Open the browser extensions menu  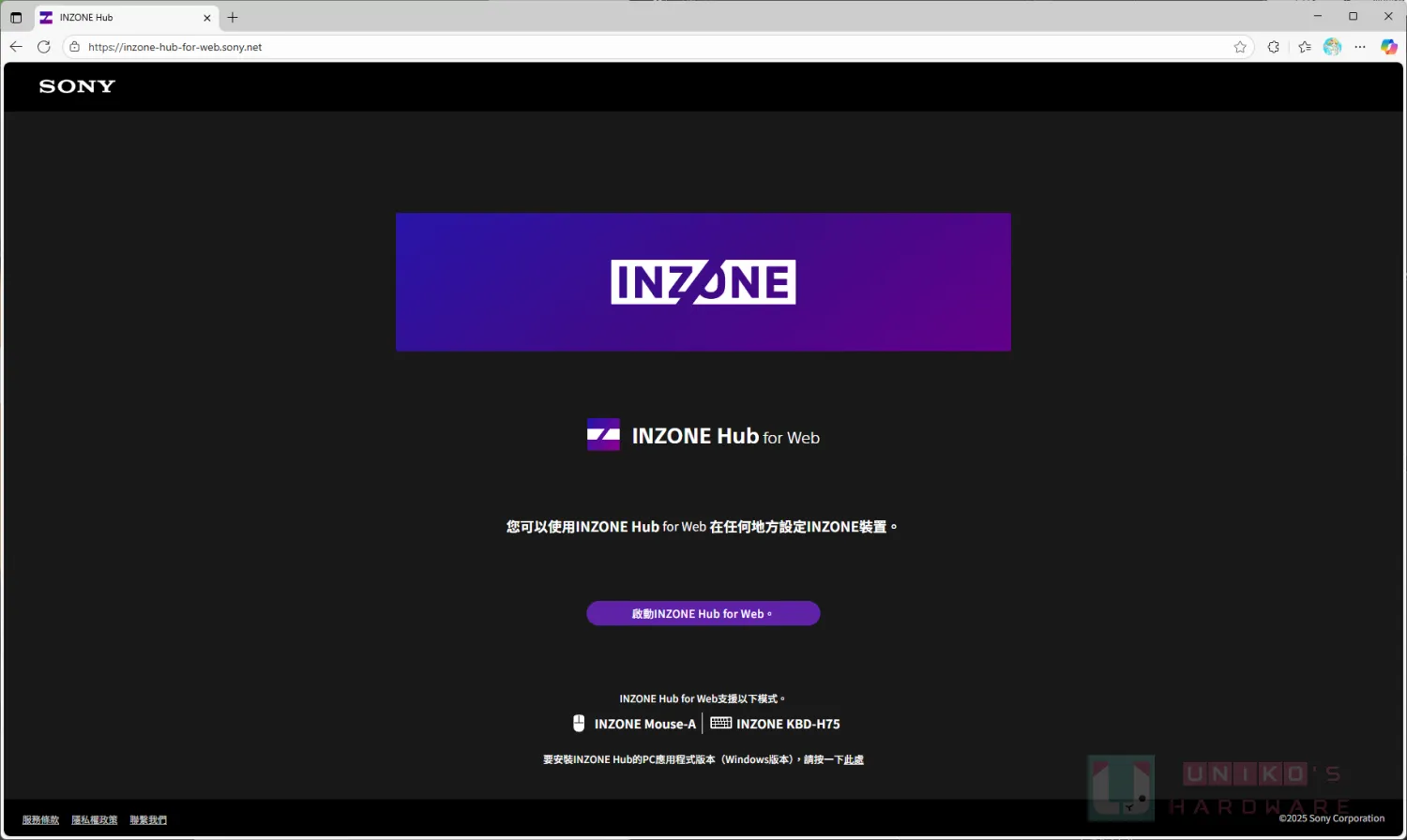pyautogui.click(x=1273, y=47)
